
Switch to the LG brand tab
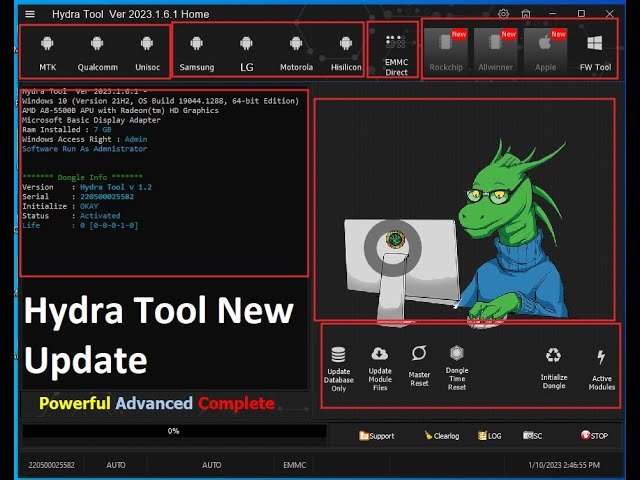click(246, 52)
